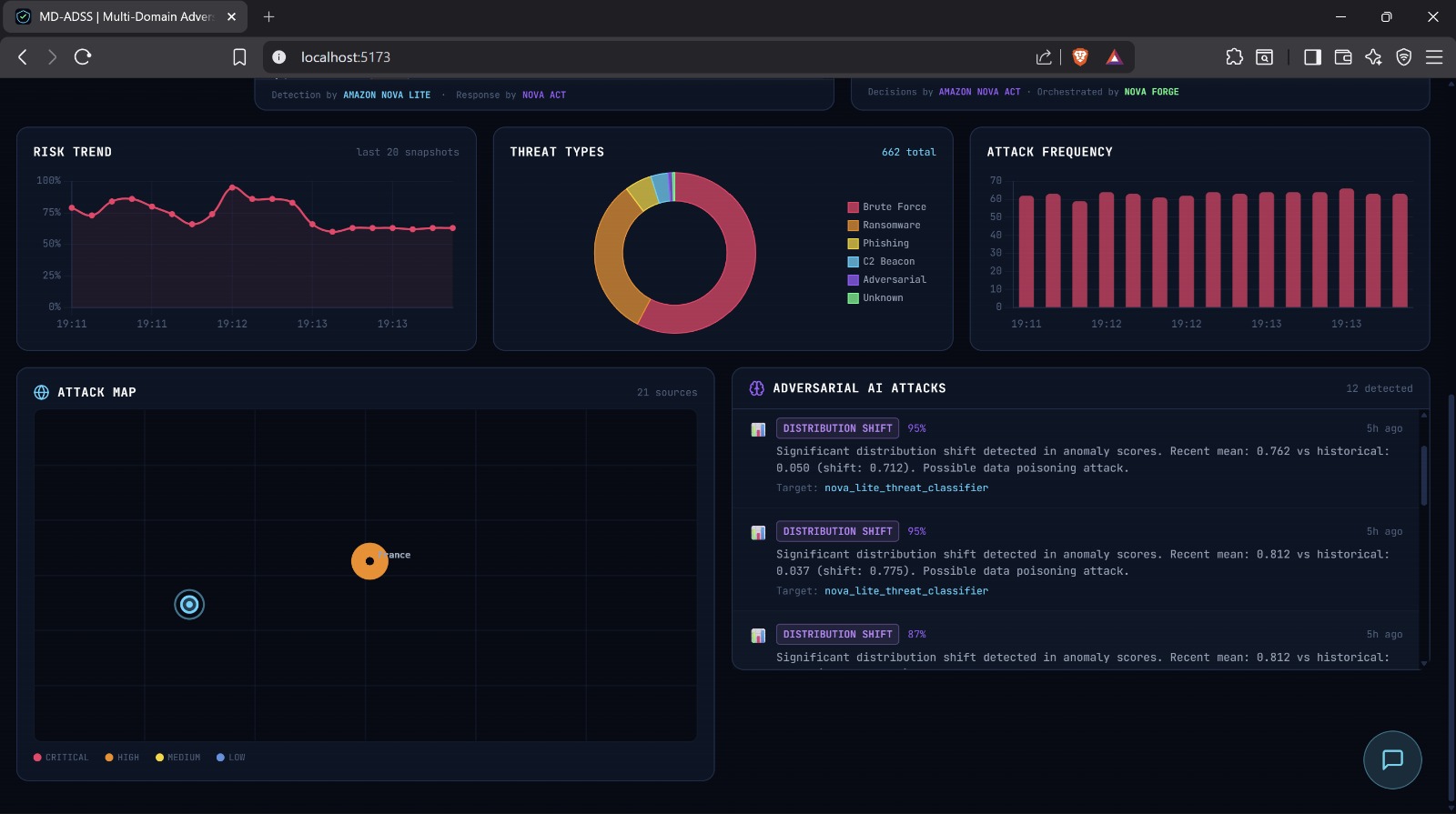Screen dimensions: 1456x814
Task: Click the MEDIUM severity legend item
Action: coord(177,758)
